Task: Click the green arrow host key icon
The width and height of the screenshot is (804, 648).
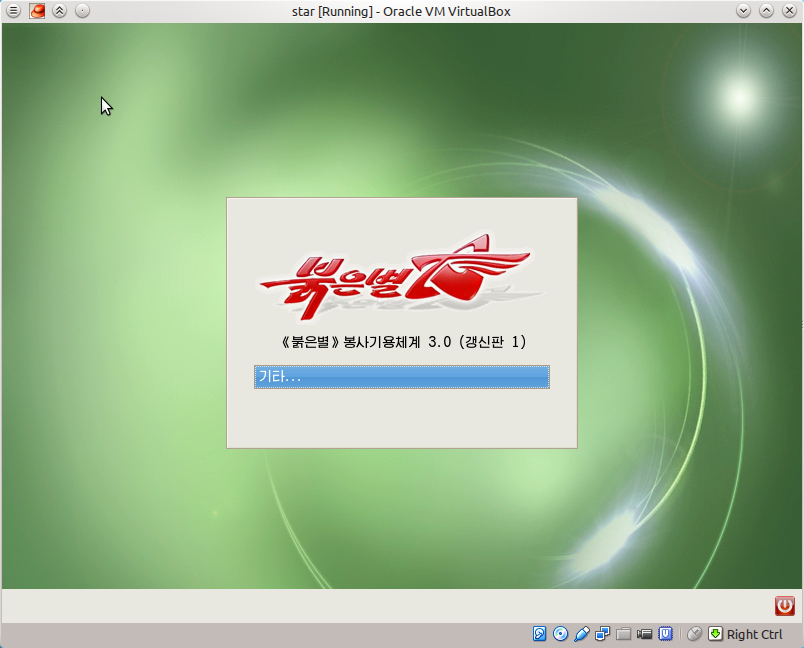Action: tap(715, 634)
